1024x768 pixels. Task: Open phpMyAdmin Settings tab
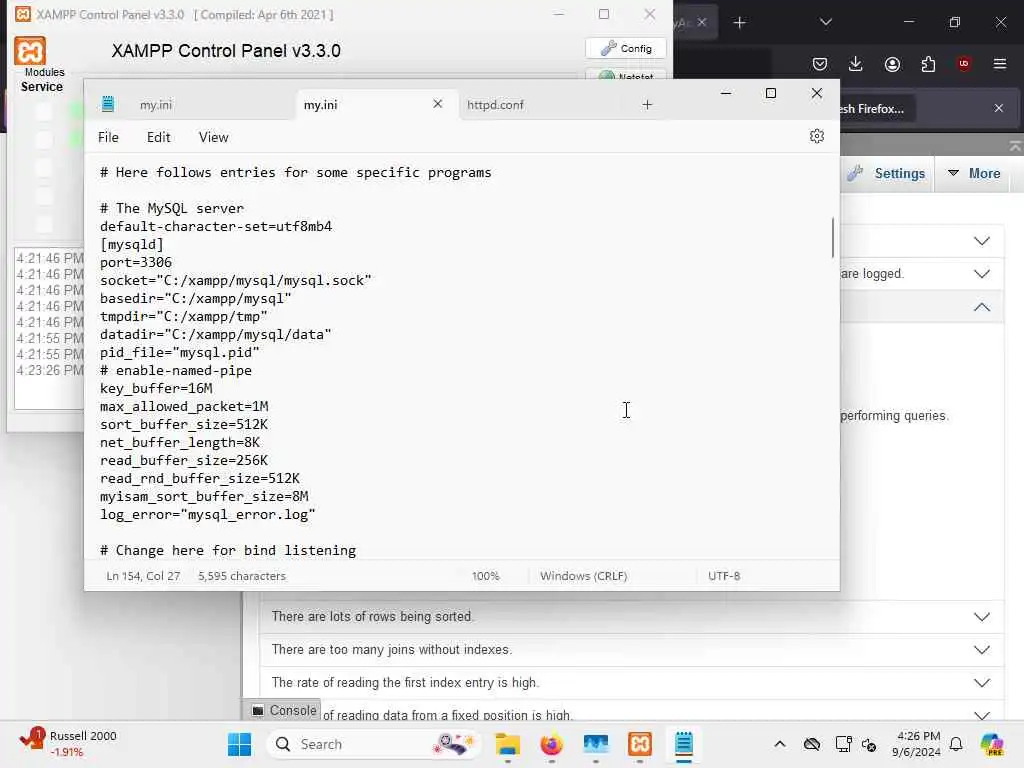pyautogui.click(x=886, y=173)
